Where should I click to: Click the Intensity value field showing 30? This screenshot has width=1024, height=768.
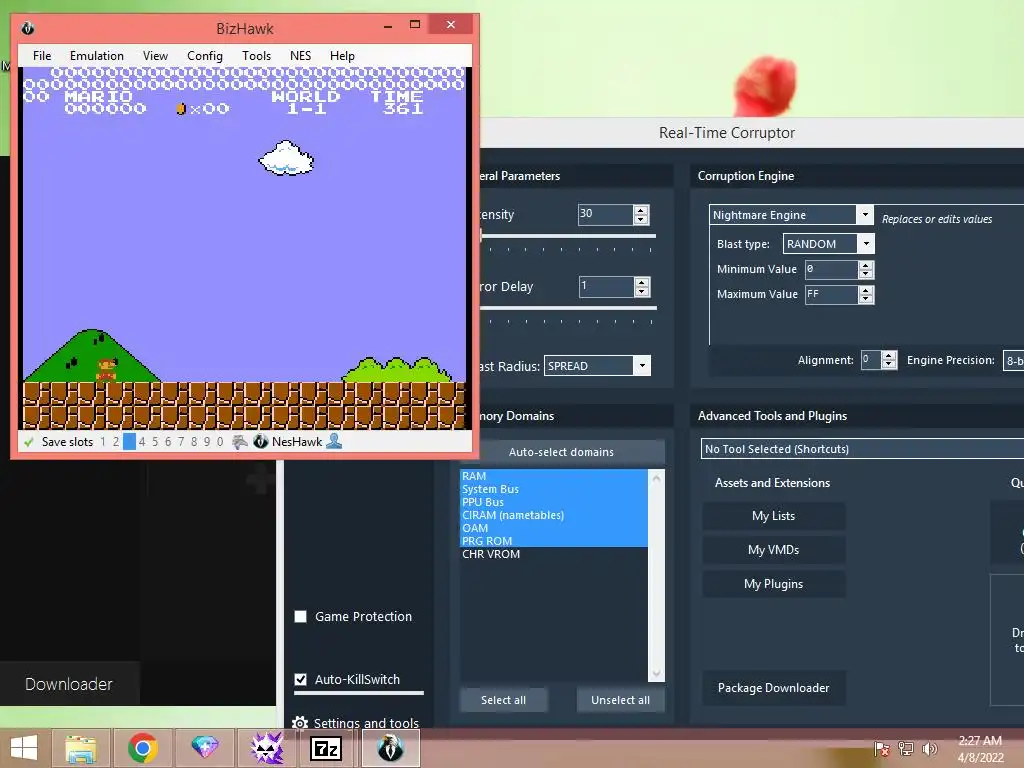605,215
